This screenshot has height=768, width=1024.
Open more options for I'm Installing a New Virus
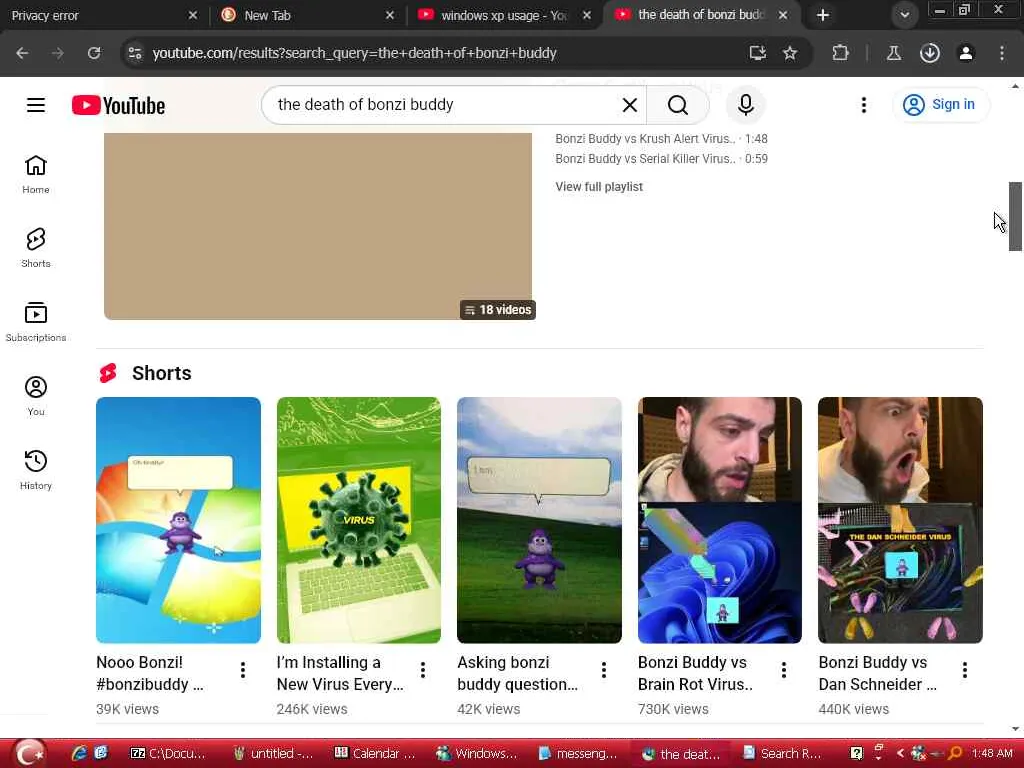tap(423, 670)
